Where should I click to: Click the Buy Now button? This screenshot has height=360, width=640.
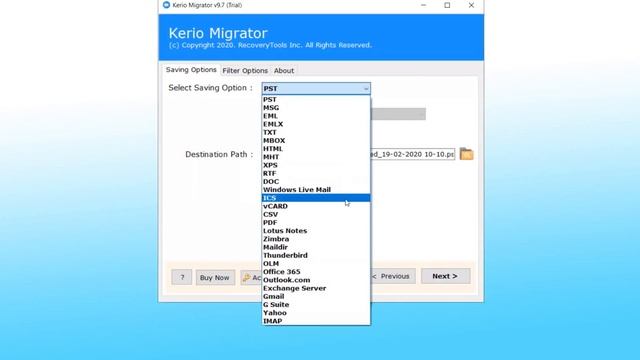[x=215, y=278]
